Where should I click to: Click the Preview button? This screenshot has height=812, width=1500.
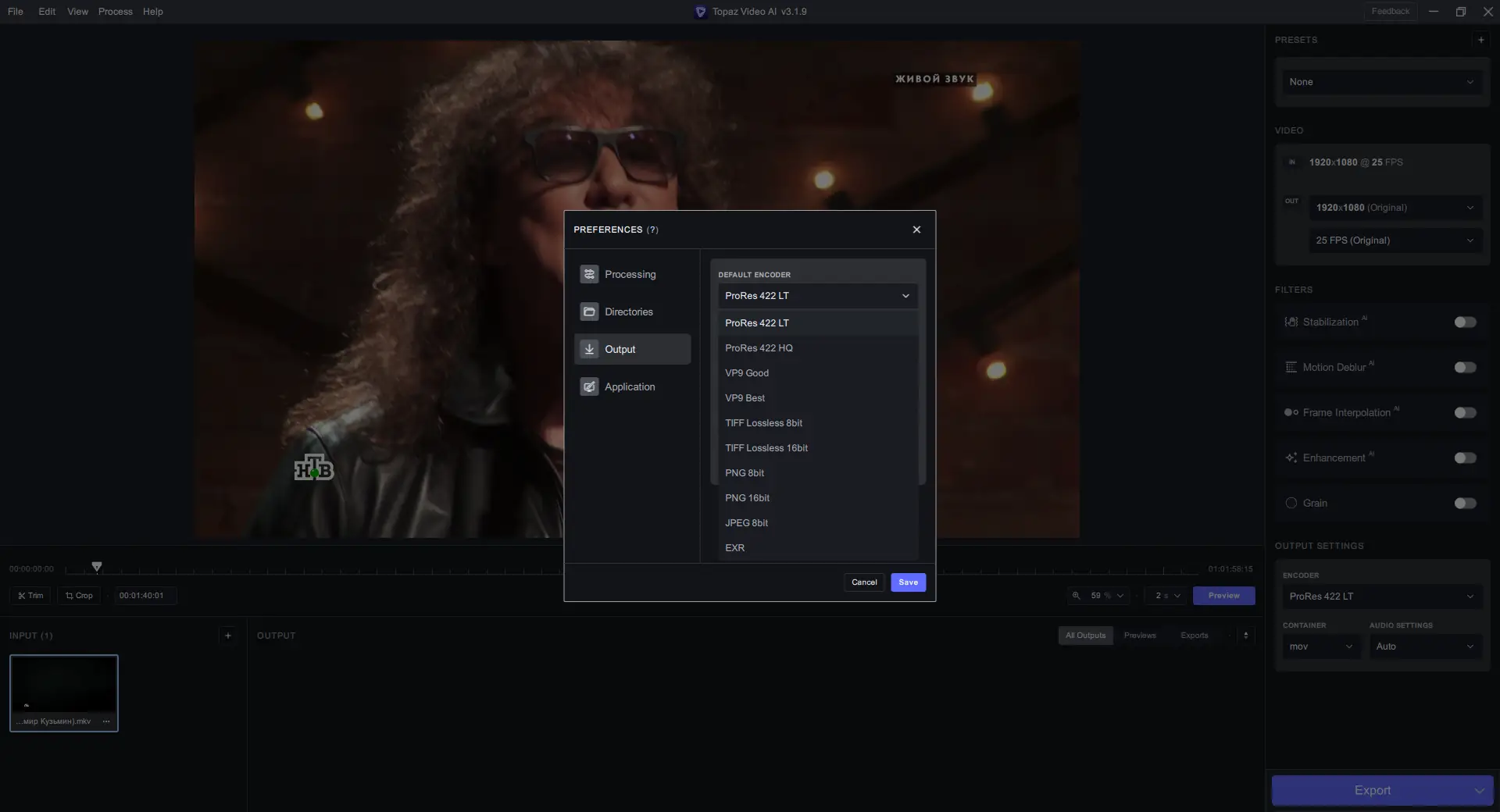[1224, 596]
